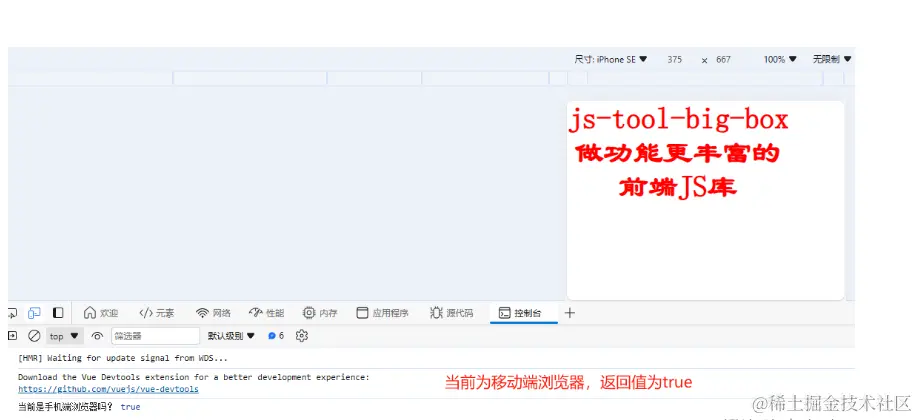Click the dock side panel icon
Screen dimensions: 918x420
coord(58,313)
